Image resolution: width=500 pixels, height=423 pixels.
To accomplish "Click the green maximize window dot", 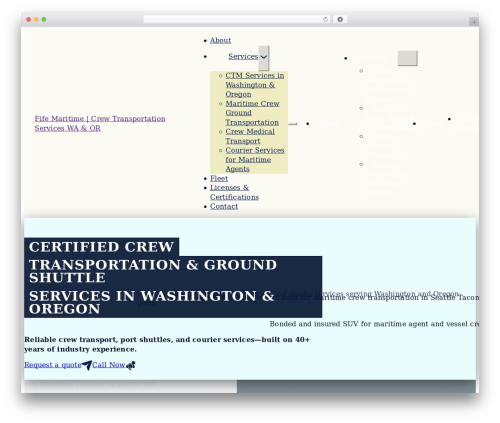I will point(44,19).
